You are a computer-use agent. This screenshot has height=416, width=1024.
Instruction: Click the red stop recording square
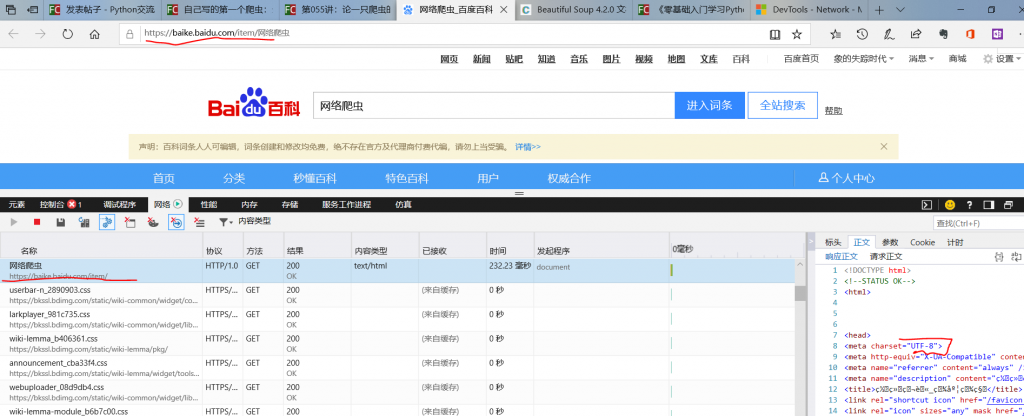pyautogui.click(x=37, y=222)
